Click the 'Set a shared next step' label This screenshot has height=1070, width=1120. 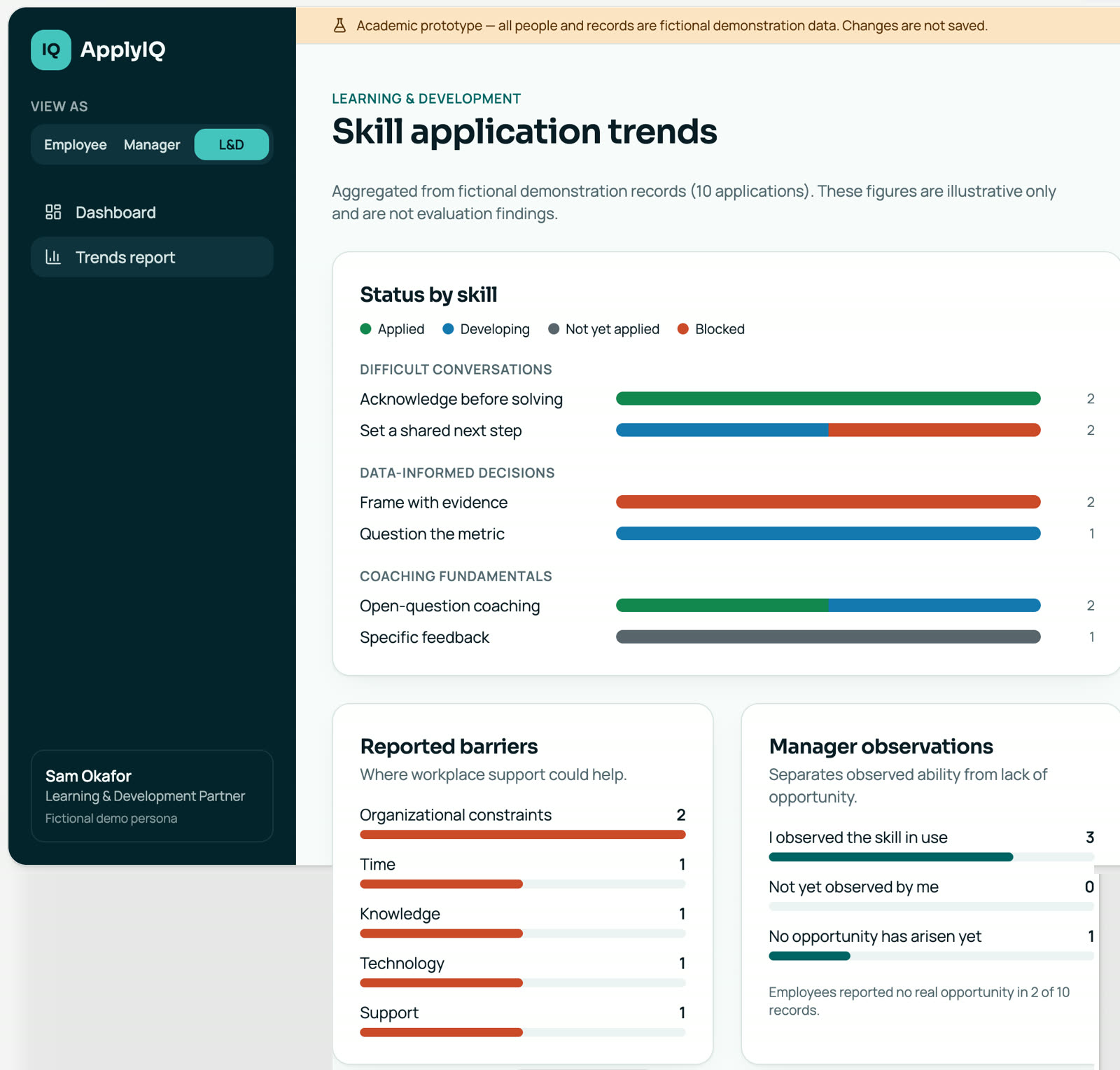[441, 431]
